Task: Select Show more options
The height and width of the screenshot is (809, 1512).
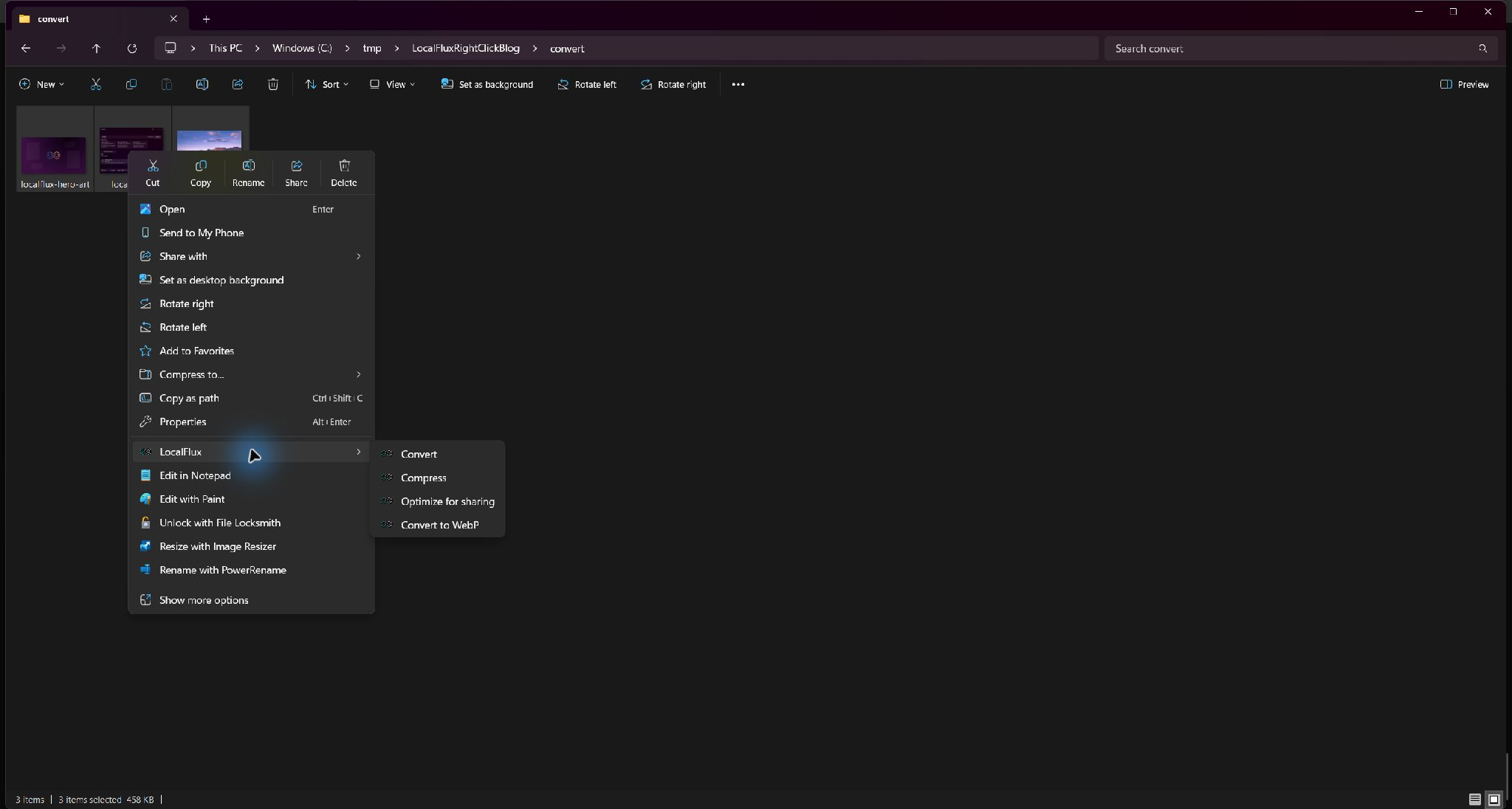Action: [x=251, y=600]
